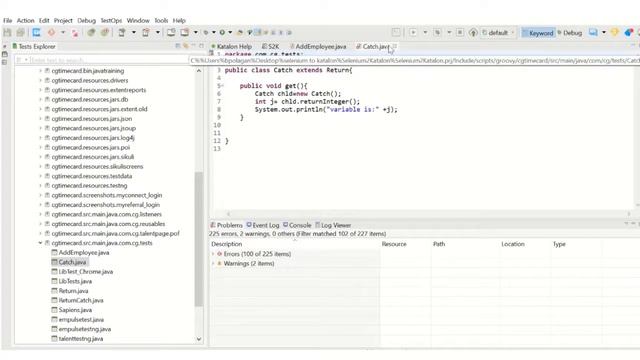Open the Event Log tab

click(263, 225)
